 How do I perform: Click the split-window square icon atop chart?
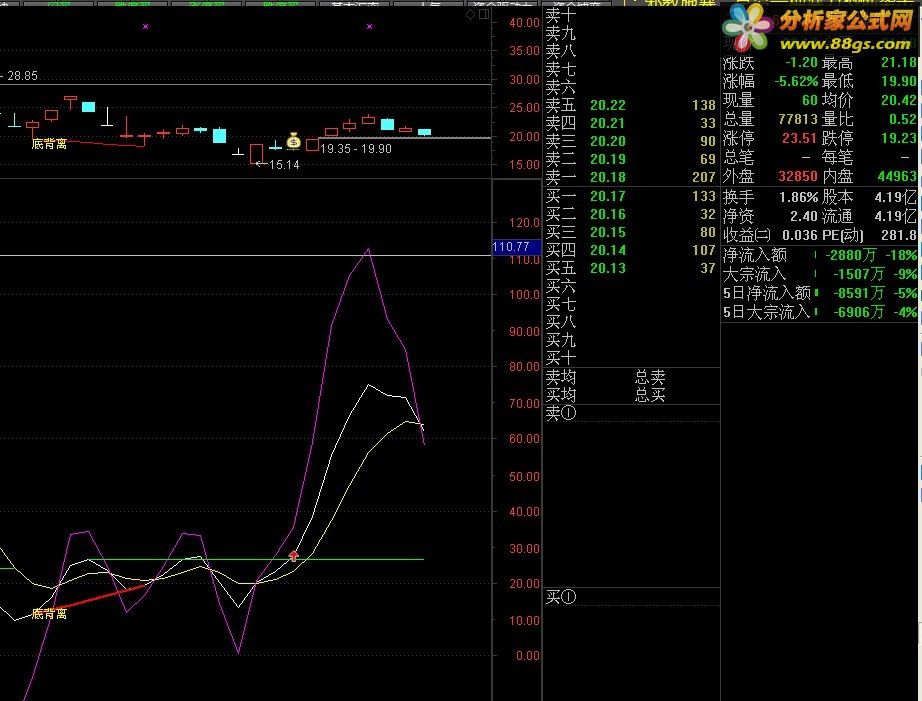tap(484, 15)
